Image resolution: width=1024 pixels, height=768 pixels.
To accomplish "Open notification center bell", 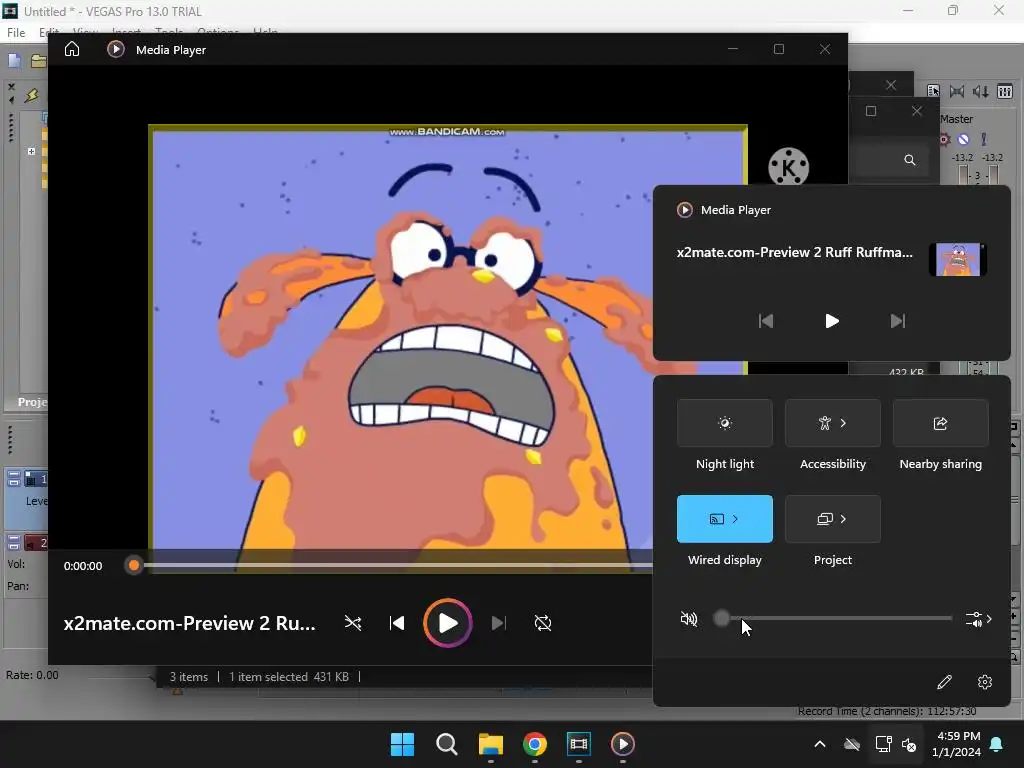I will 997,744.
